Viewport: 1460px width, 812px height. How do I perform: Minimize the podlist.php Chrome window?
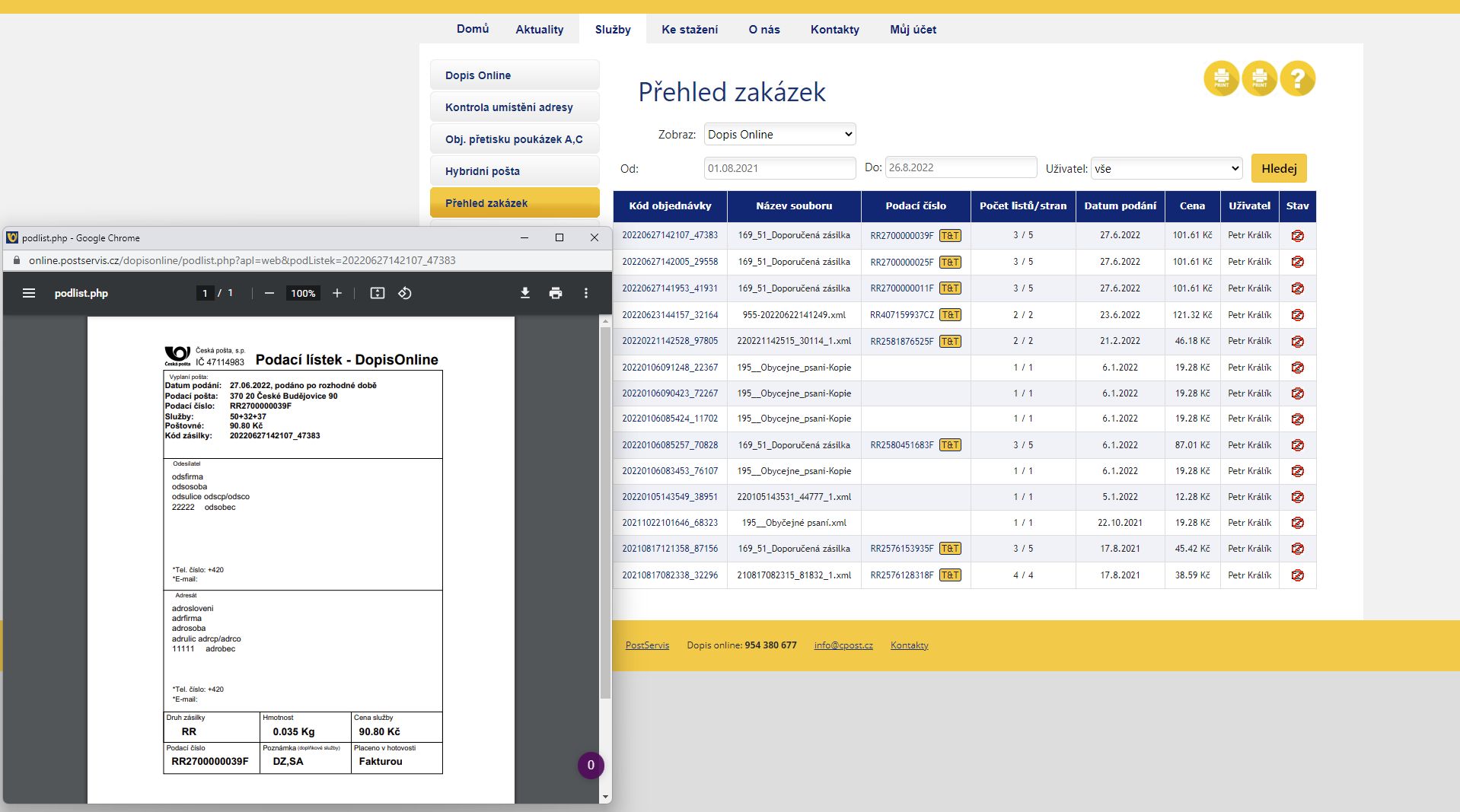pos(524,237)
